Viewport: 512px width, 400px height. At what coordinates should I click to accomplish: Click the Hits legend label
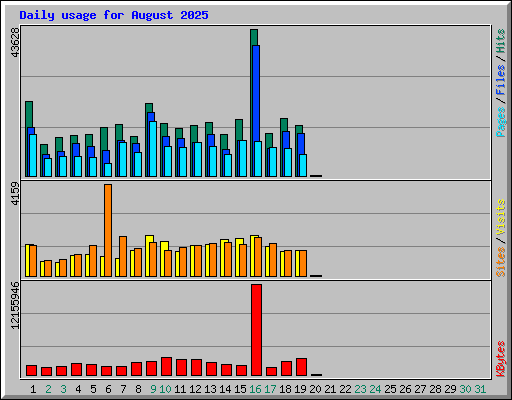500,41
